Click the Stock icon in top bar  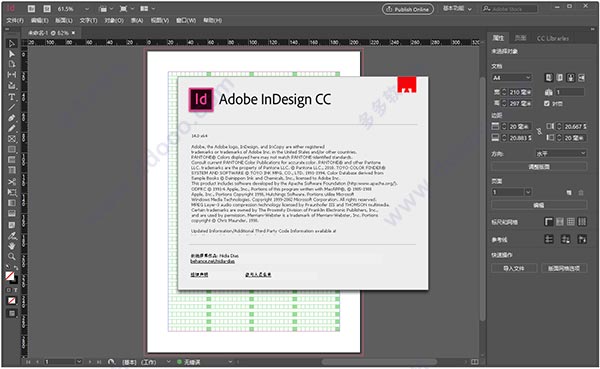point(47,8)
